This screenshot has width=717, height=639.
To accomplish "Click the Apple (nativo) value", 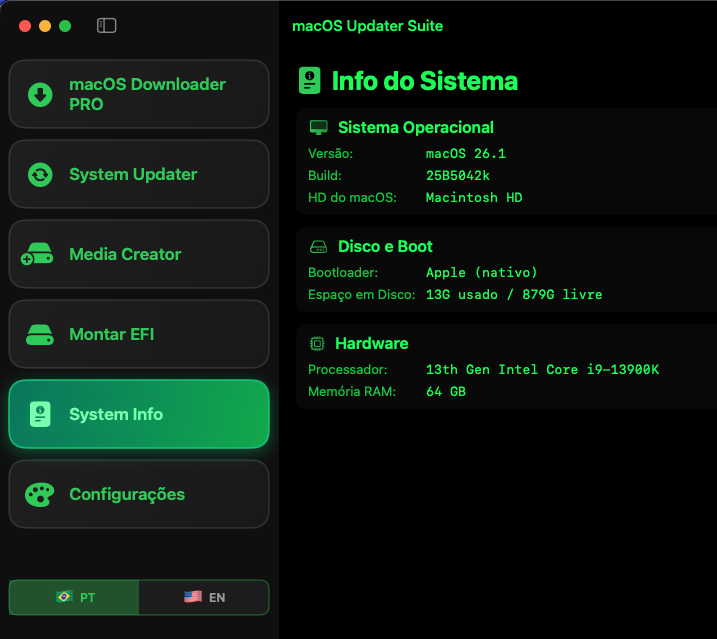I will coord(482,273).
